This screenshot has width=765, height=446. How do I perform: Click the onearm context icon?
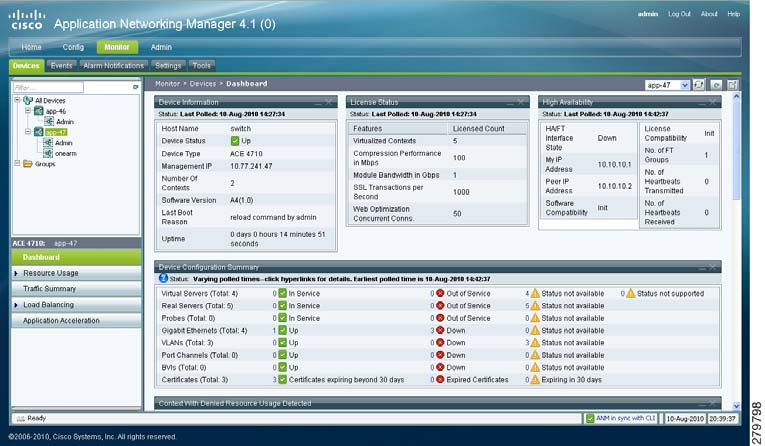[x=47, y=153]
